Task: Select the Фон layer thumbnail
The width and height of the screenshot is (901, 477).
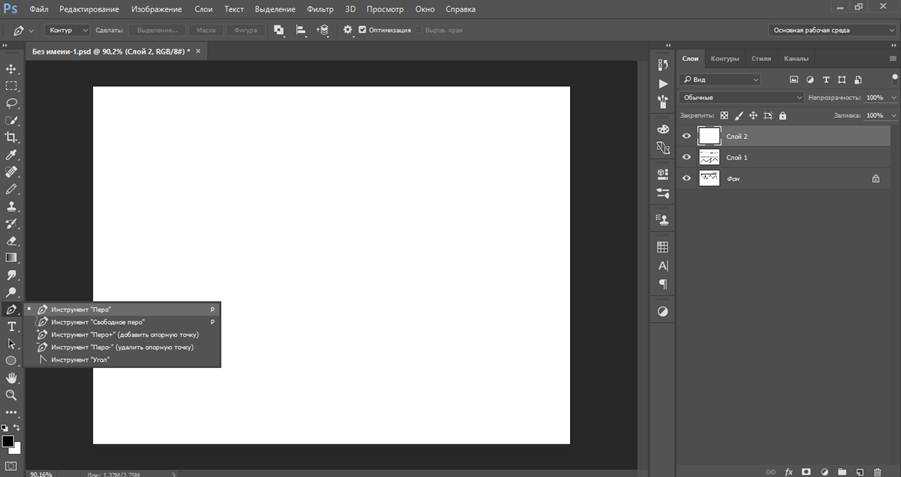Action: 710,178
